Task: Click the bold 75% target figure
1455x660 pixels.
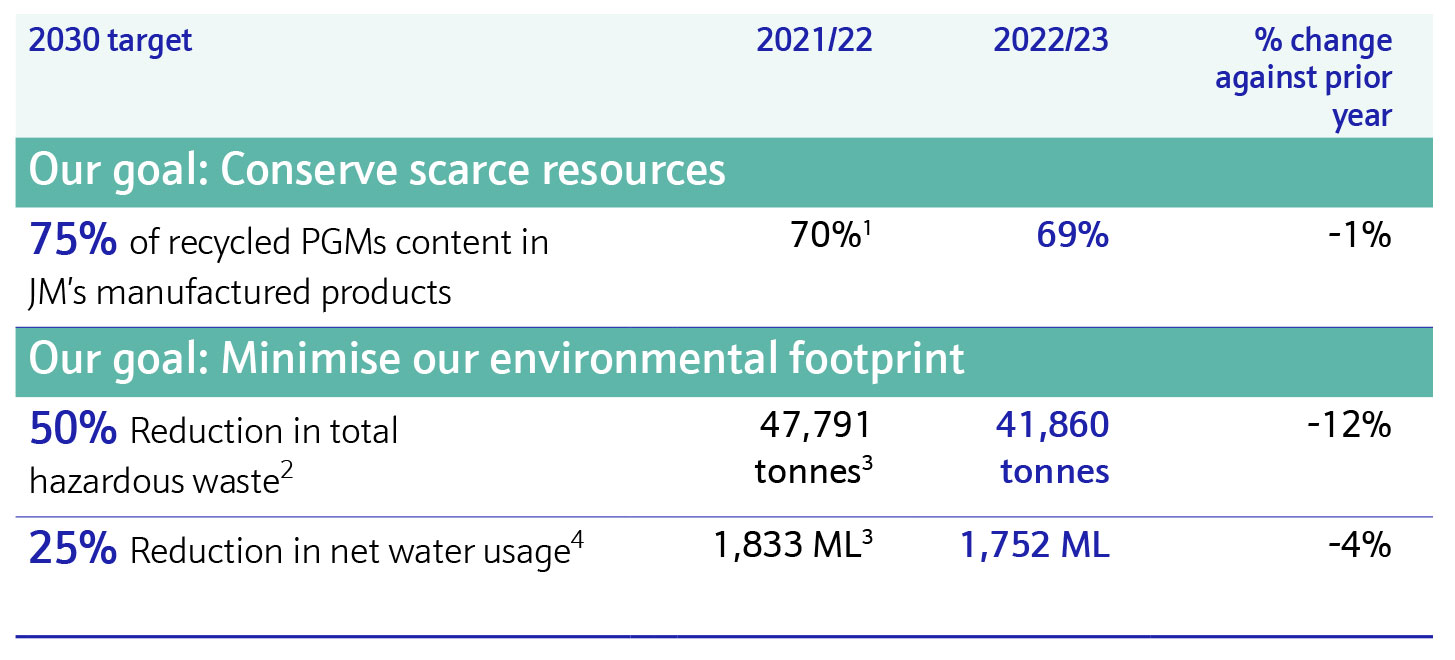Action: click(73, 241)
